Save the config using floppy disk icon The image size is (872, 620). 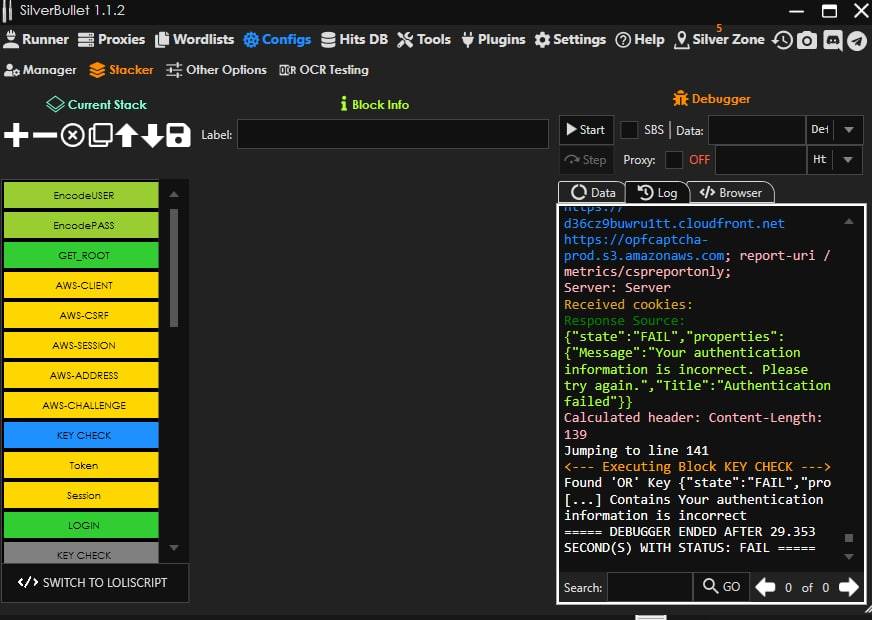point(178,136)
